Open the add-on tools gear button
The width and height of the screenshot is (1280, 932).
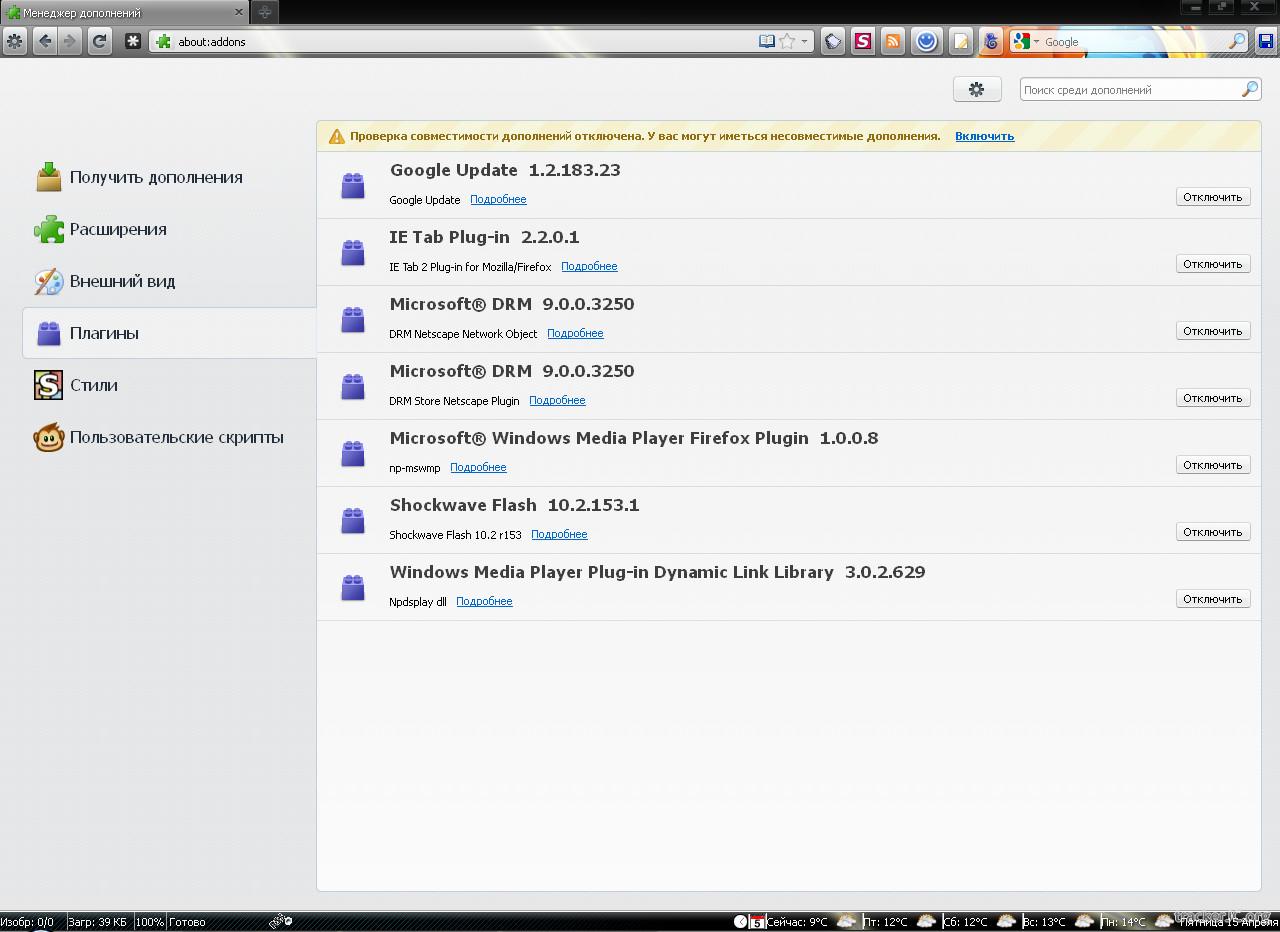pyautogui.click(x=976, y=89)
